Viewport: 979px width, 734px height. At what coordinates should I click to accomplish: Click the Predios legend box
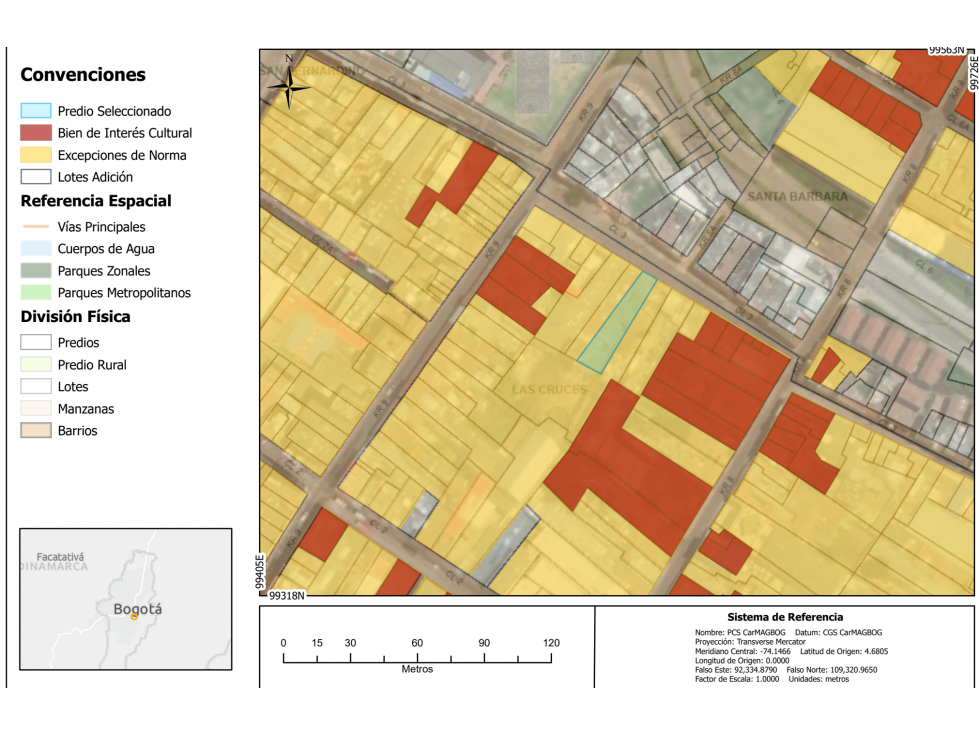point(36,342)
